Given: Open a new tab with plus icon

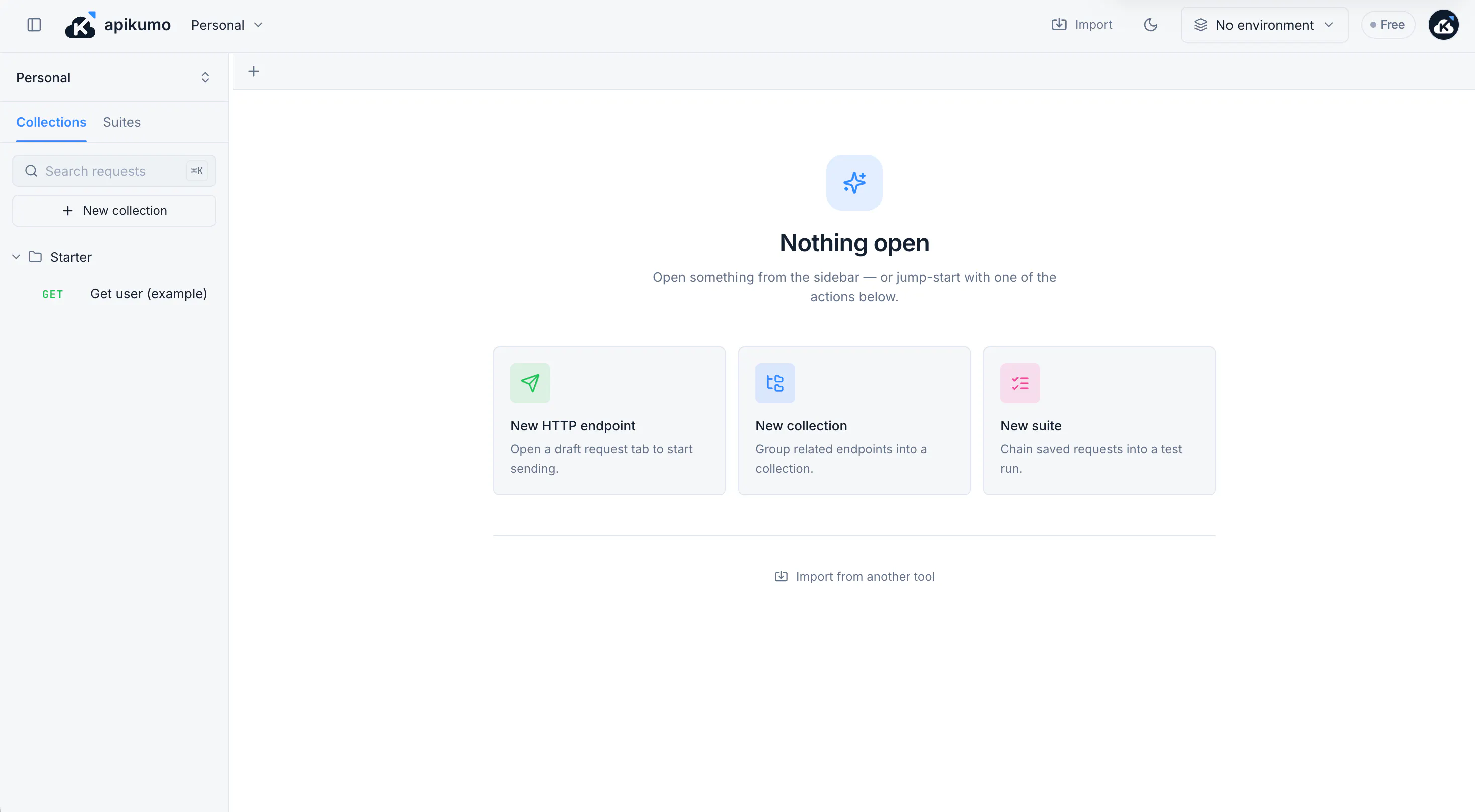Looking at the screenshot, I should click(x=254, y=72).
